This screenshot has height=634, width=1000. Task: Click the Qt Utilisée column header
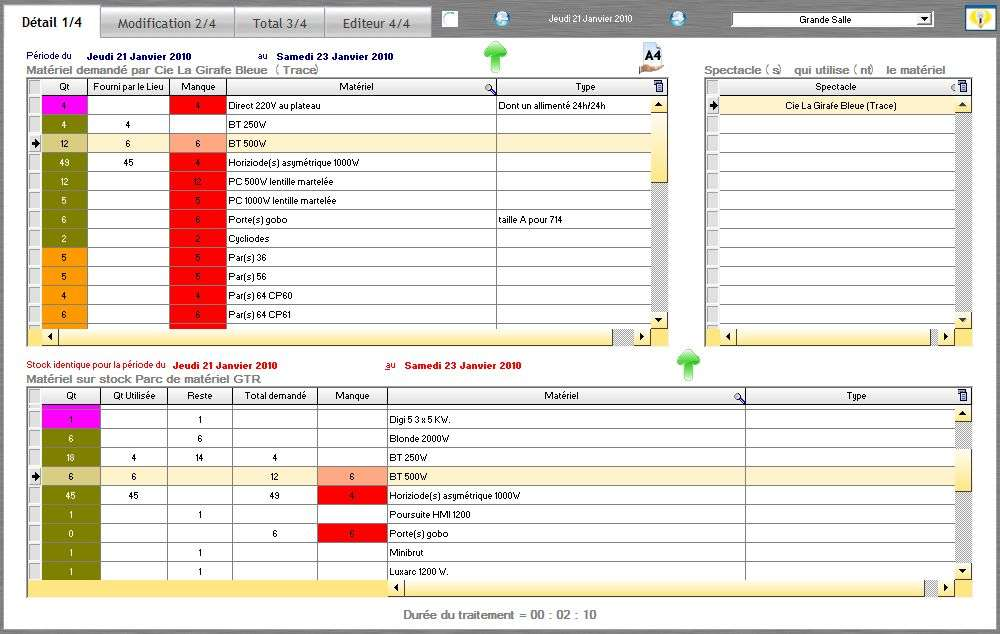[x=134, y=396]
